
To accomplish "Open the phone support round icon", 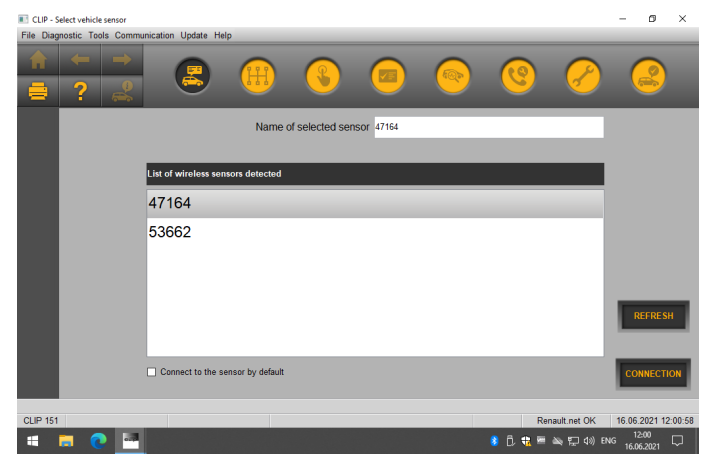I will (518, 76).
